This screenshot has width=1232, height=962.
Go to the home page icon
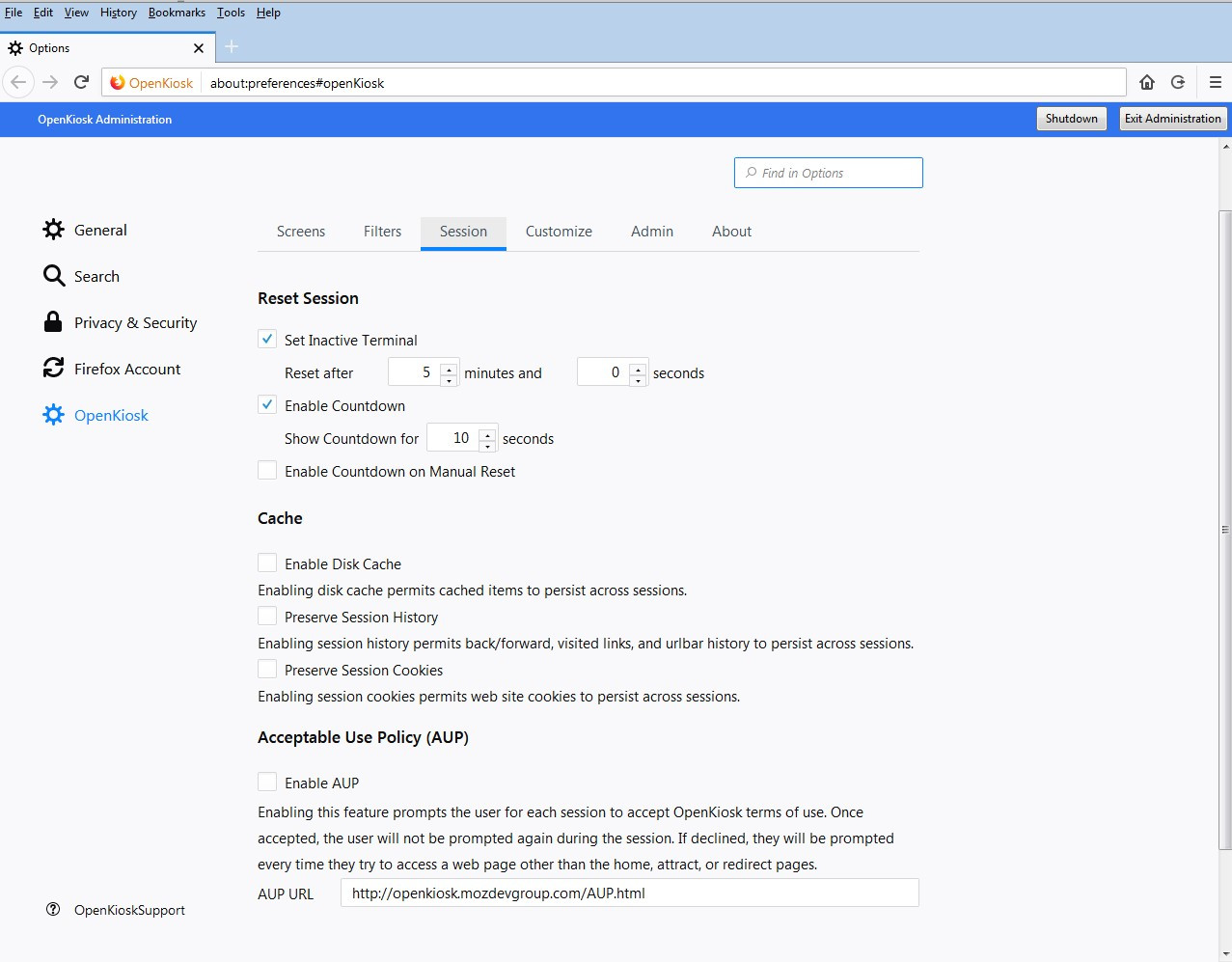coord(1147,82)
